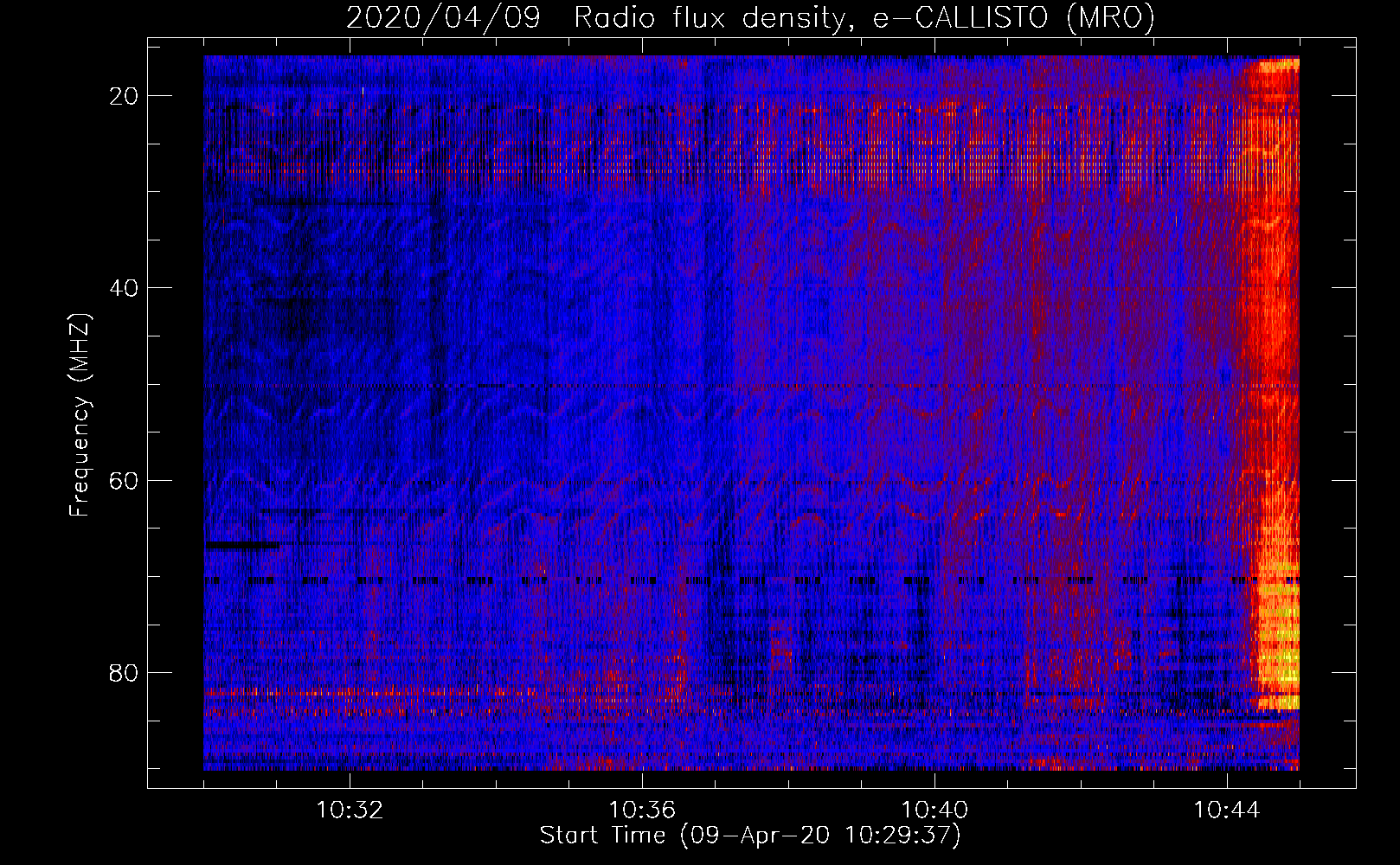Click the y-axis tick label '60'
The width and height of the screenshot is (1400, 865).
[125, 480]
